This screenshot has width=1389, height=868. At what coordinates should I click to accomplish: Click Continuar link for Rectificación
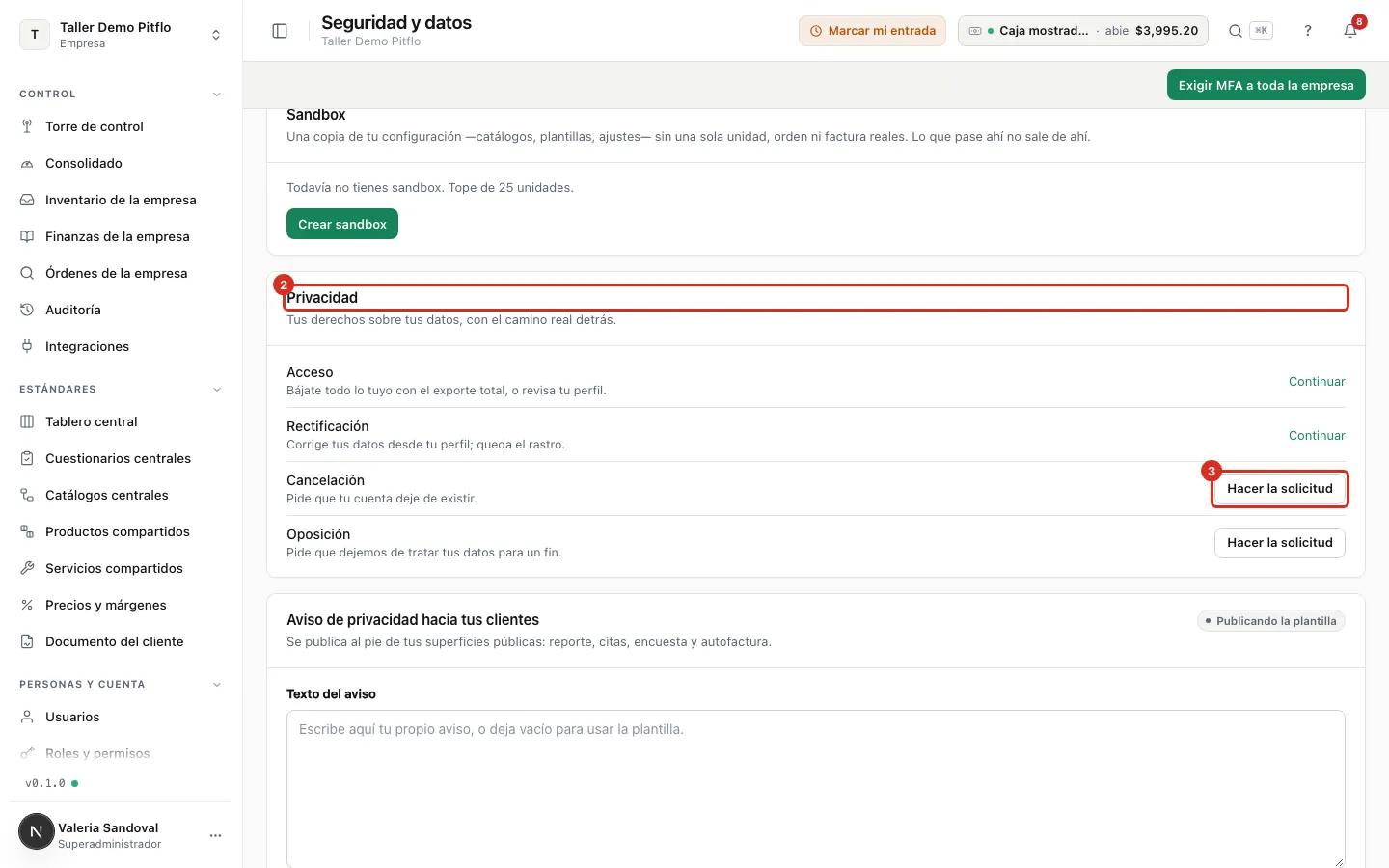[x=1317, y=435]
